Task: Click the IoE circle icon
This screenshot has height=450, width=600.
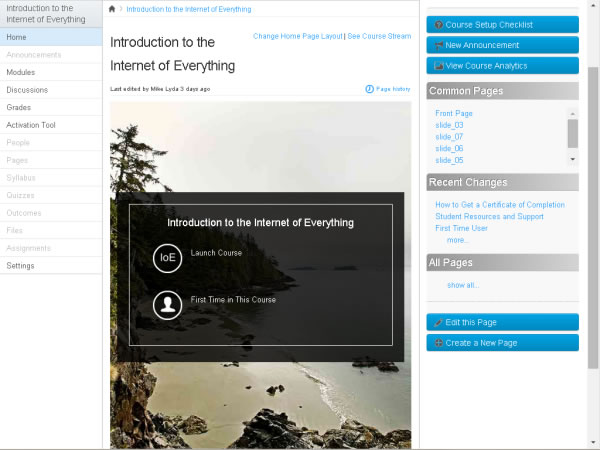Action: tap(167, 258)
